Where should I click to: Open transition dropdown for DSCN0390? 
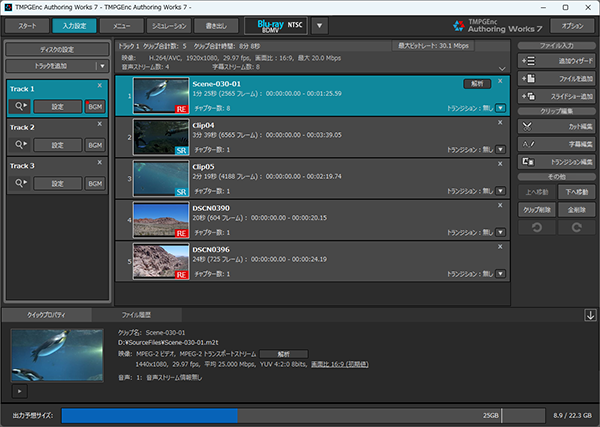501,232
